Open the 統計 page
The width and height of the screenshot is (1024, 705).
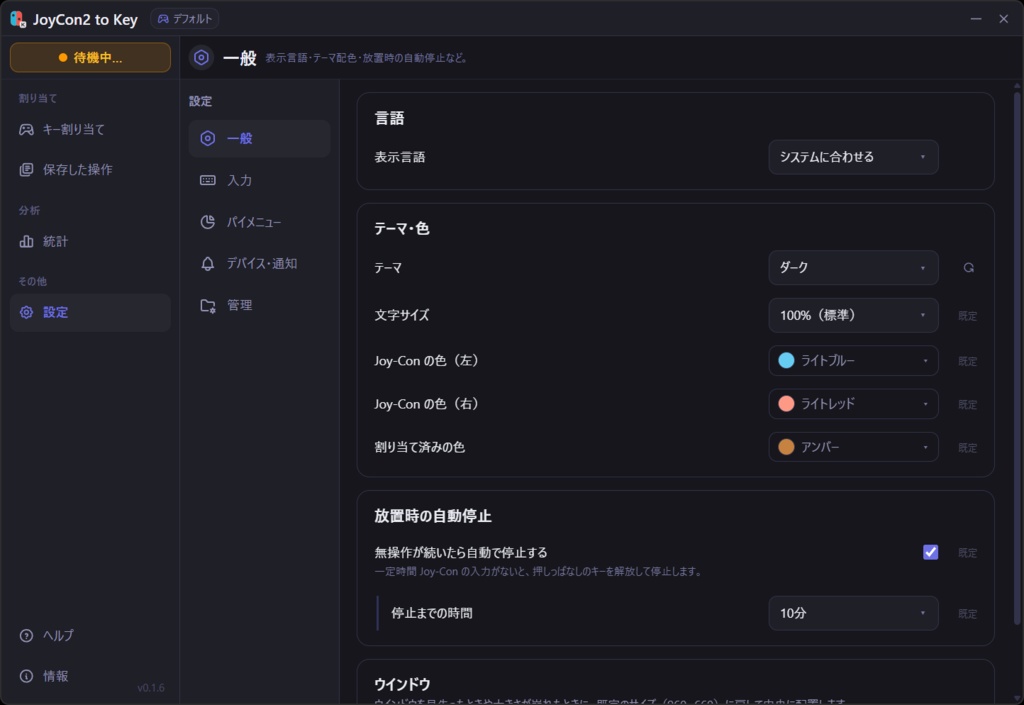(x=90, y=242)
